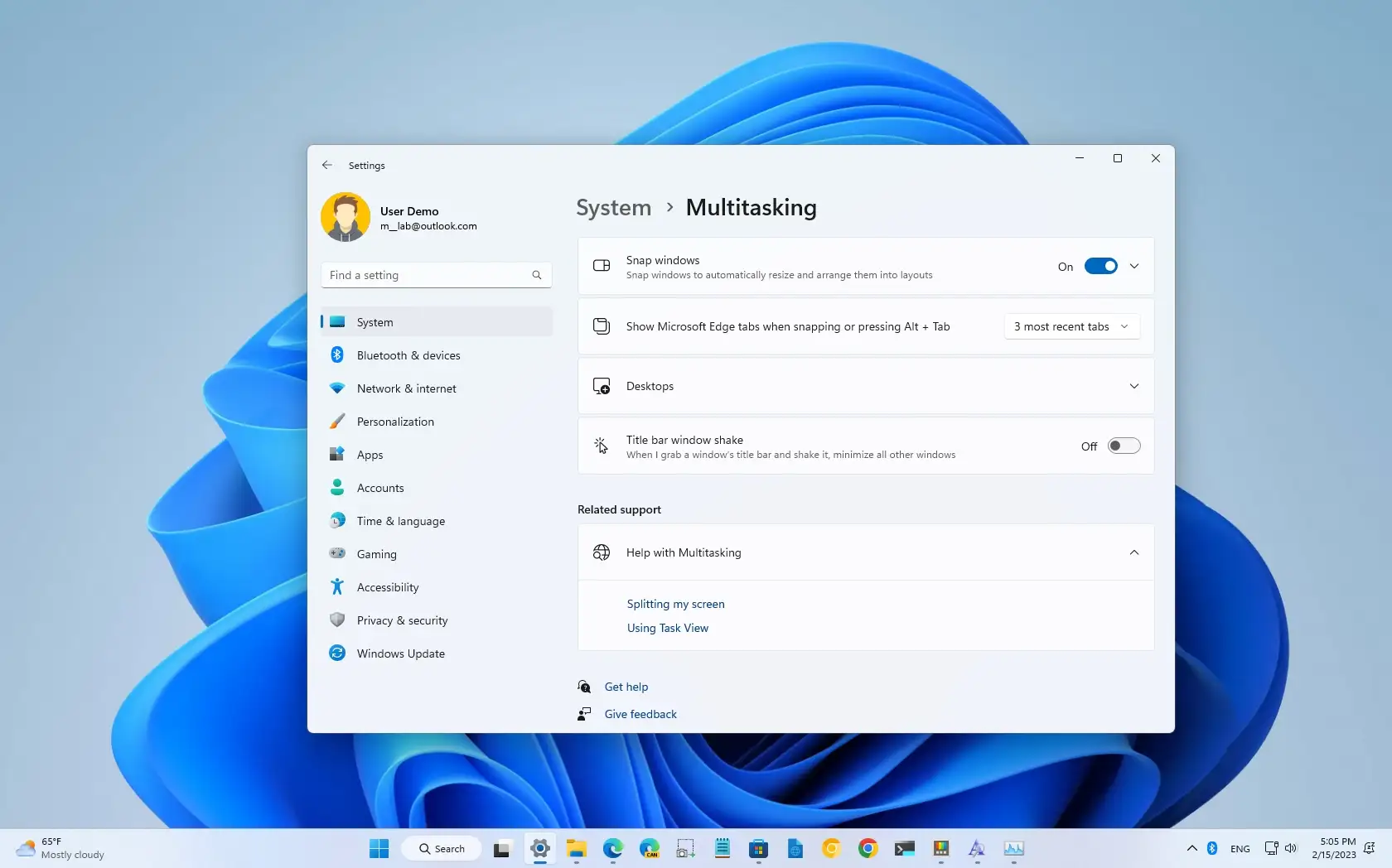Click the back arrow in Settings

coord(327,165)
